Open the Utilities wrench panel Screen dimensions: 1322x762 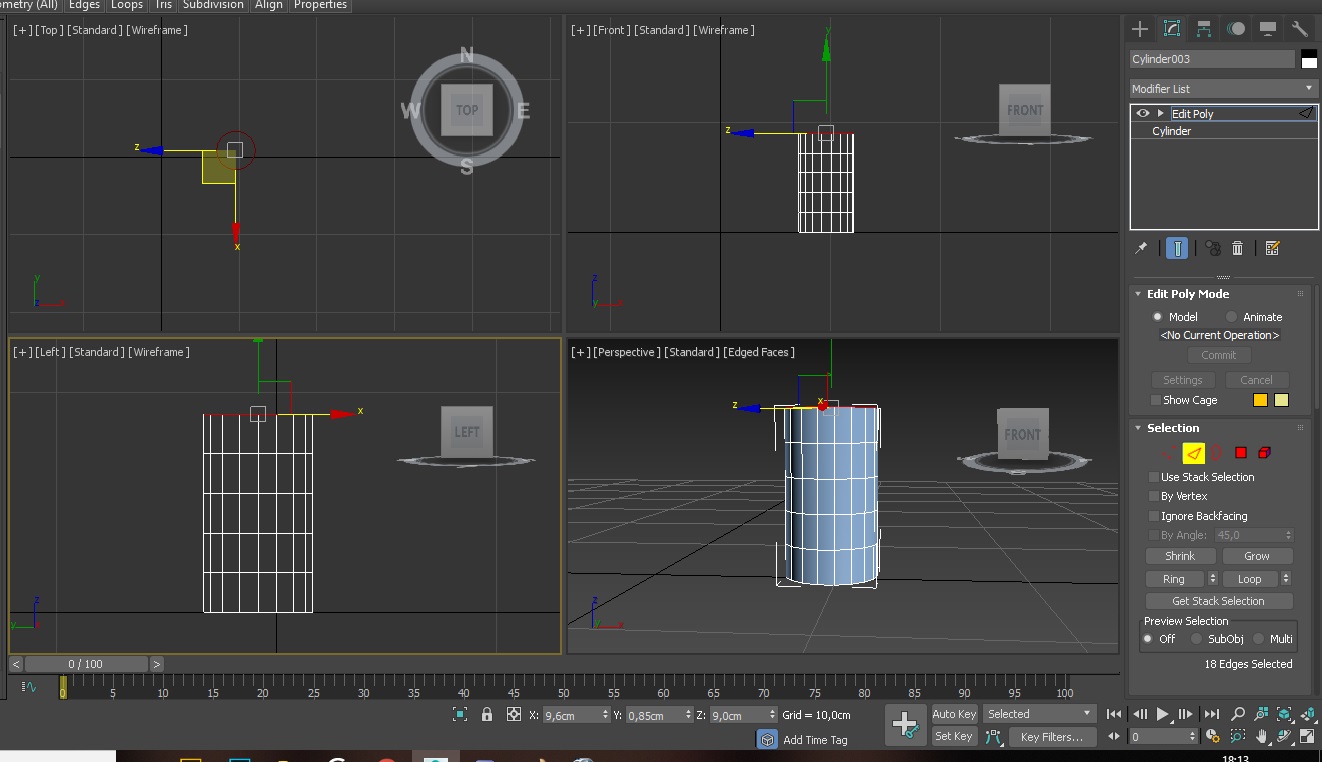(x=1300, y=29)
